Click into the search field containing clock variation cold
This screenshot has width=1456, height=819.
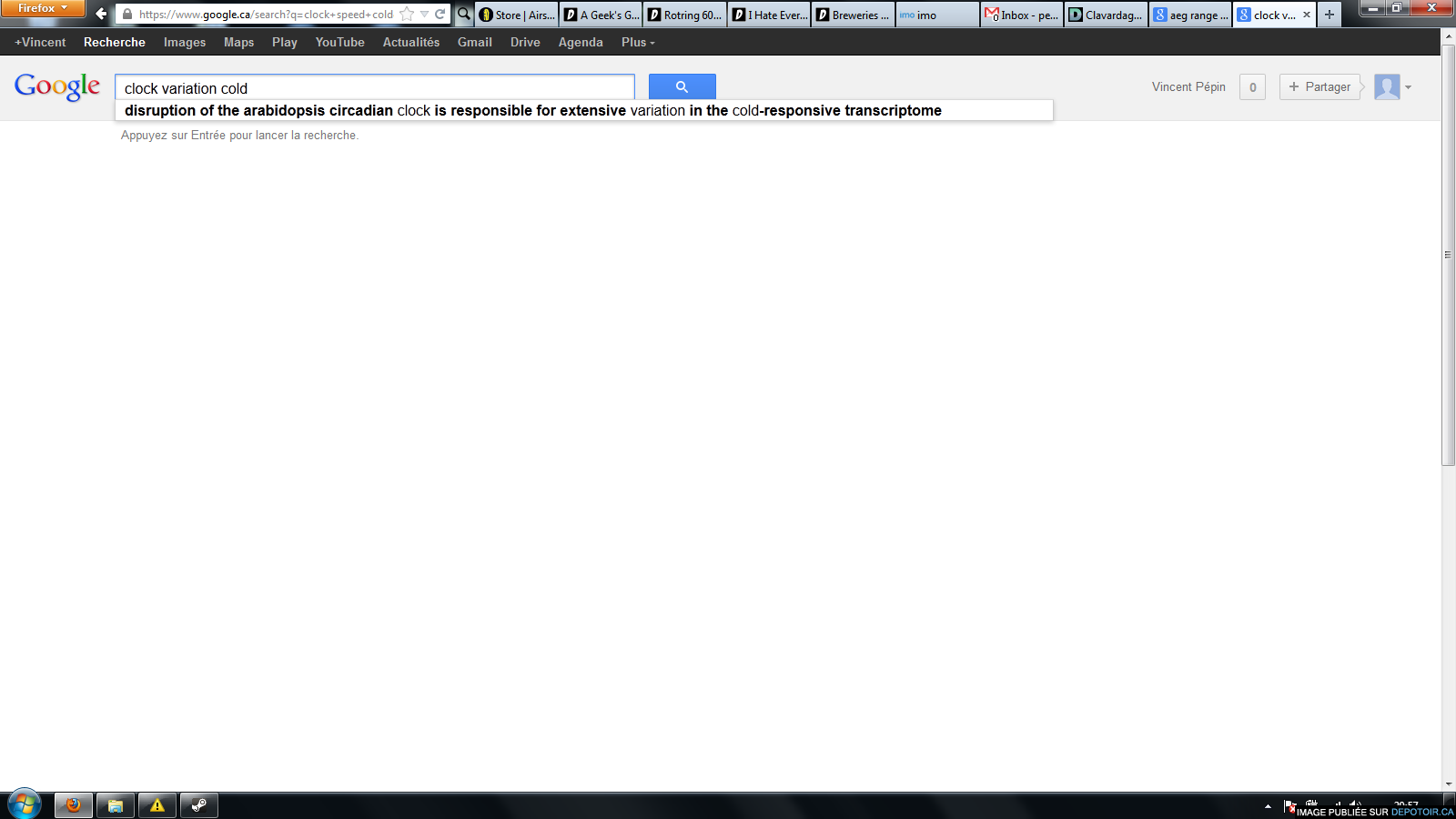pyautogui.click(x=375, y=87)
